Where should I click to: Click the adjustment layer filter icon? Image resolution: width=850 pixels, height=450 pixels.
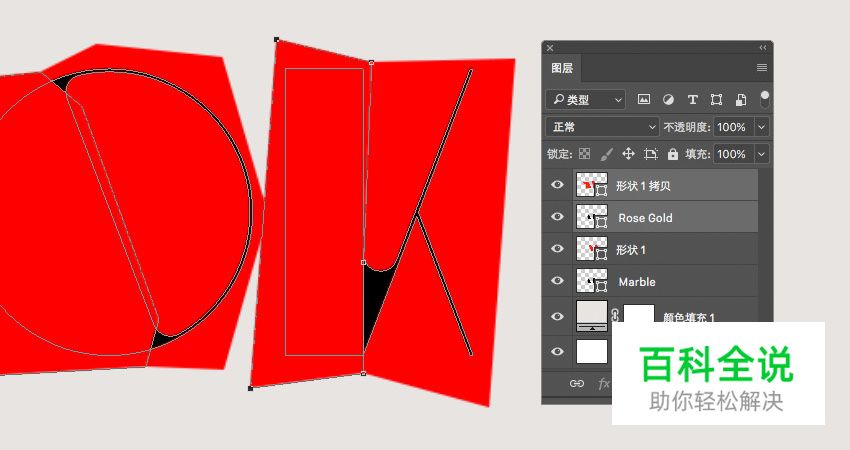[x=668, y=100]
